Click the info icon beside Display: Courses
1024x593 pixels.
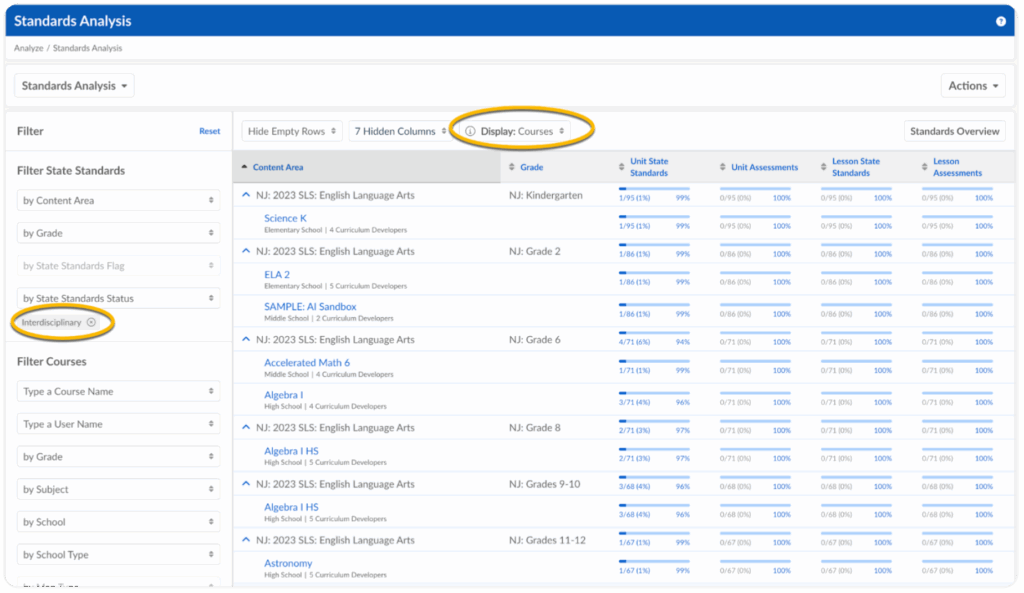(x=470, y=131)
